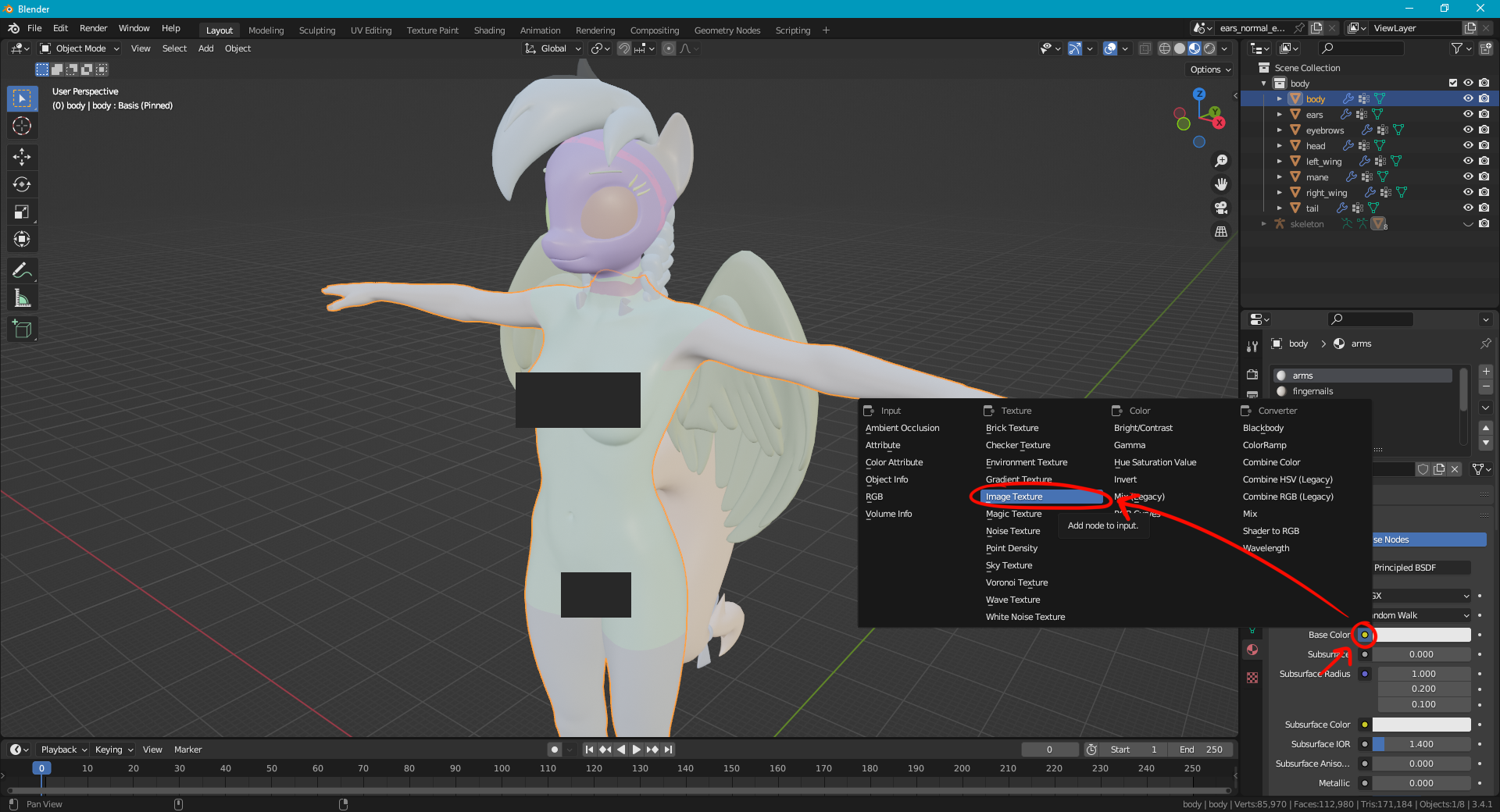Open the Tool properties tab icon
Image resolution: width=1500 pixels, height=812 pixels.
pyautogui.click(x=1252, y=347)
